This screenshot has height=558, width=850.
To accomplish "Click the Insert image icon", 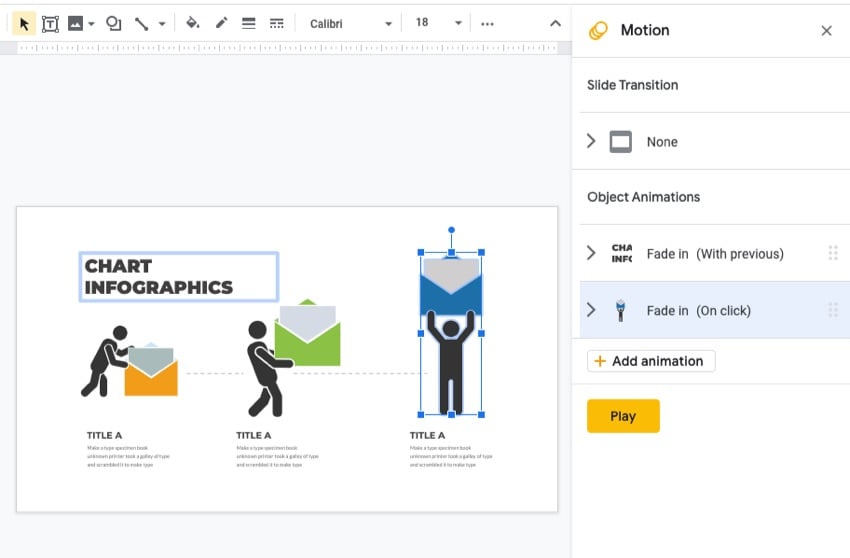I will [x=75, y=23].
